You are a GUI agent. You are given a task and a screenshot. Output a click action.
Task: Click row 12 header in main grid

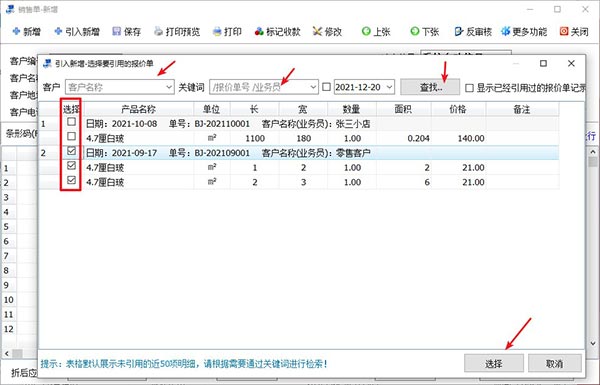click(x=9, y=329)
